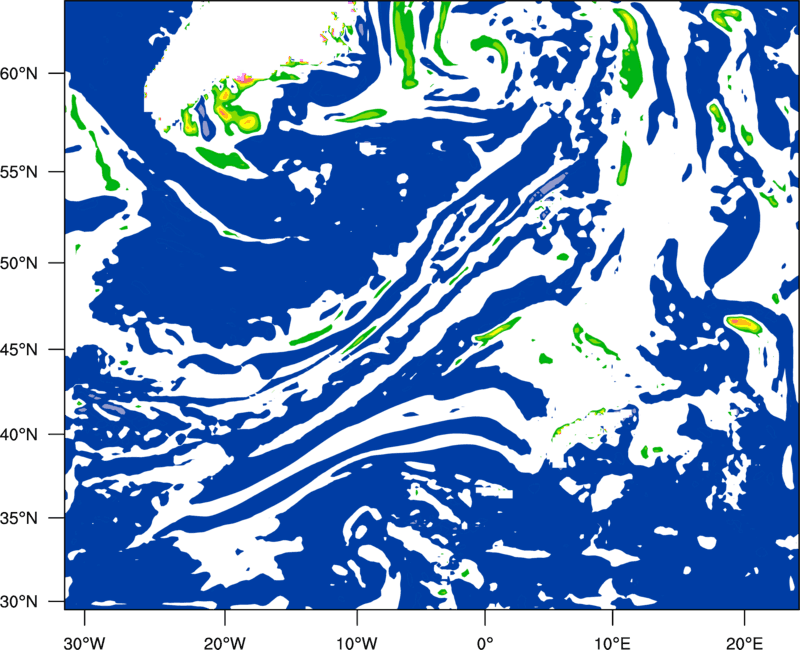Image resolution: width=800 pixels, height=650 pixels.
Task: Click the 35°N latitude label
Action: click(19, 518)
